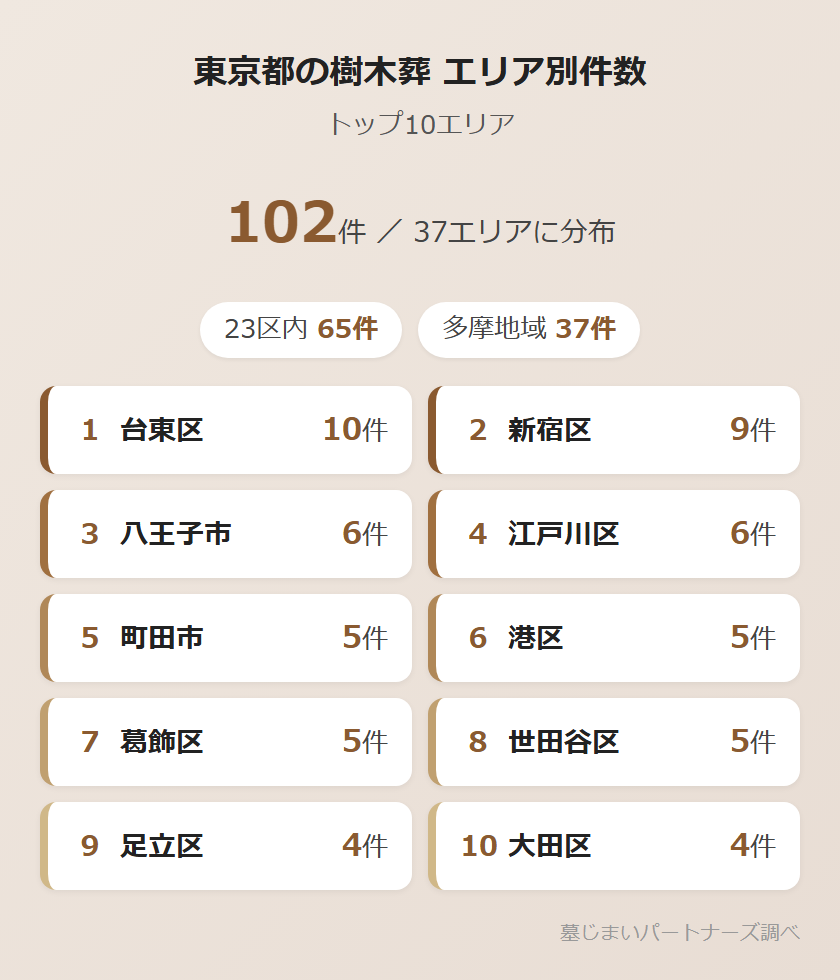Select the 世田谷区 rank 8 card
Viewport: 840px width, 980px height.
pos(615,742)
